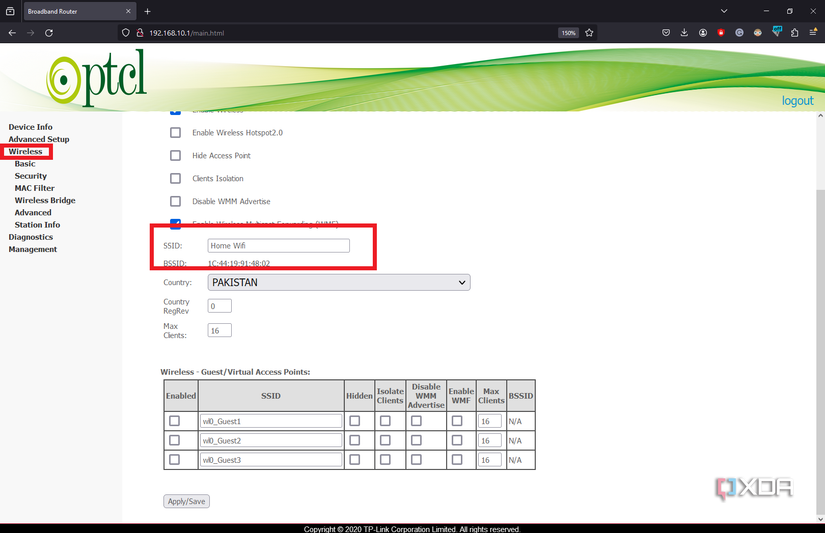Toggle Isolate Clients for wl0_Guest2
Screen dimensions: 825x533
[385, 440]
